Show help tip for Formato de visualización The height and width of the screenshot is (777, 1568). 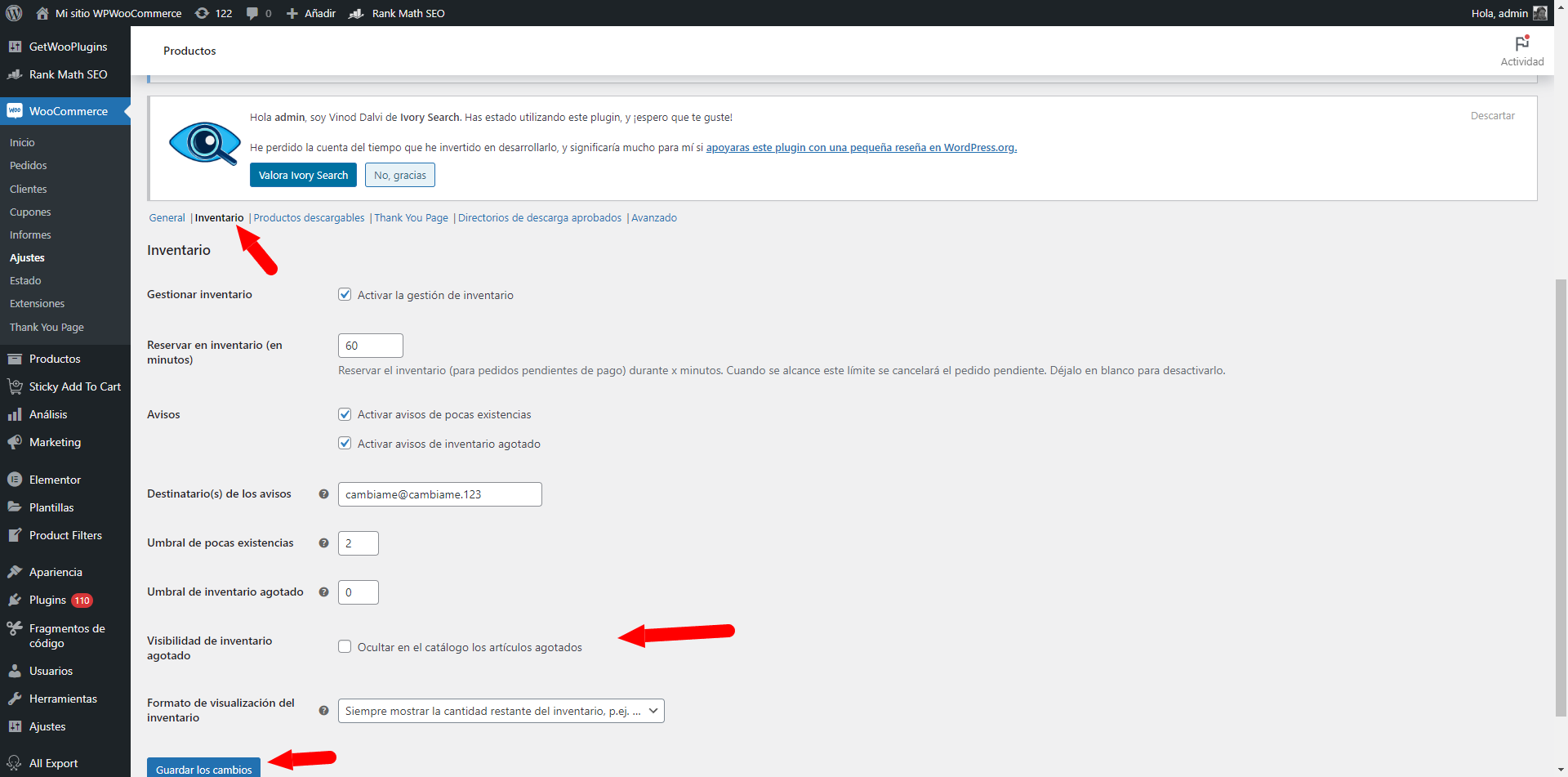click(323, 711)
